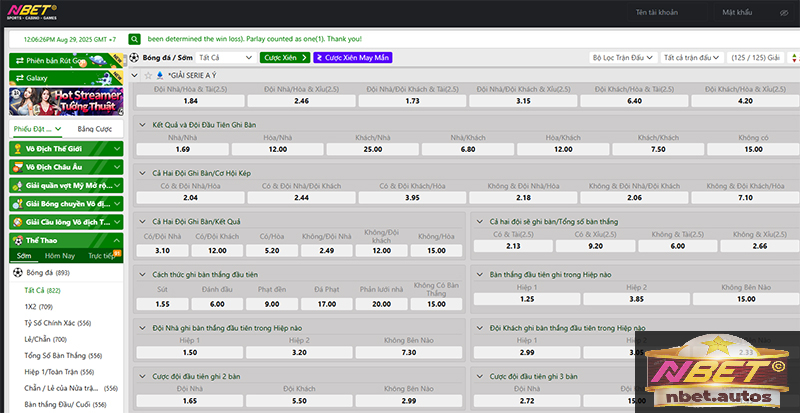Click the trophy icon for Vô Địch Thế Giới
800x413 pixels.
17,149
